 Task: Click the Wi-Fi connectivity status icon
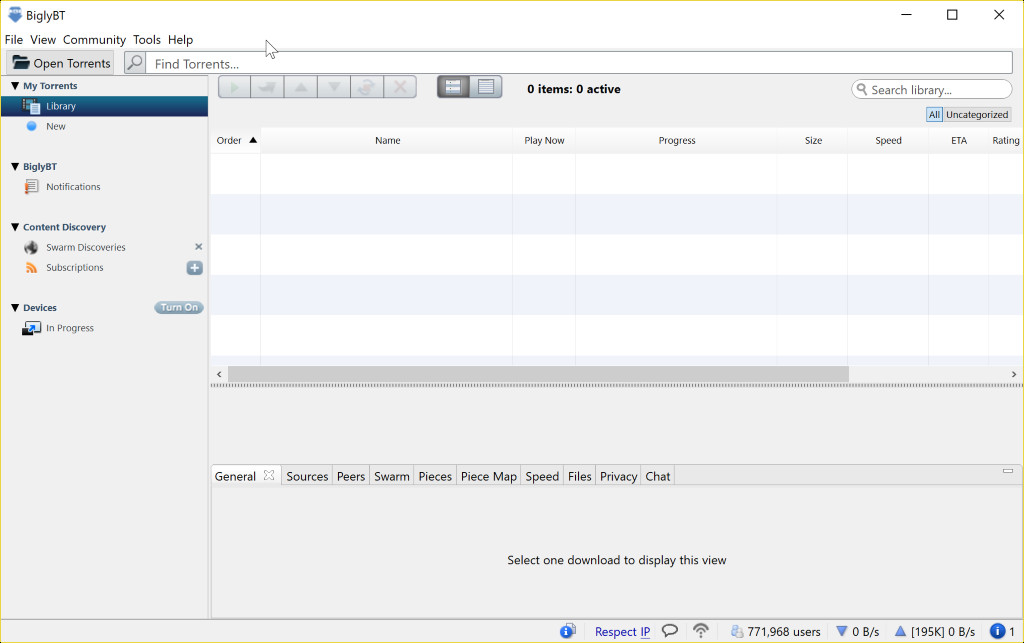coord(701,631)
